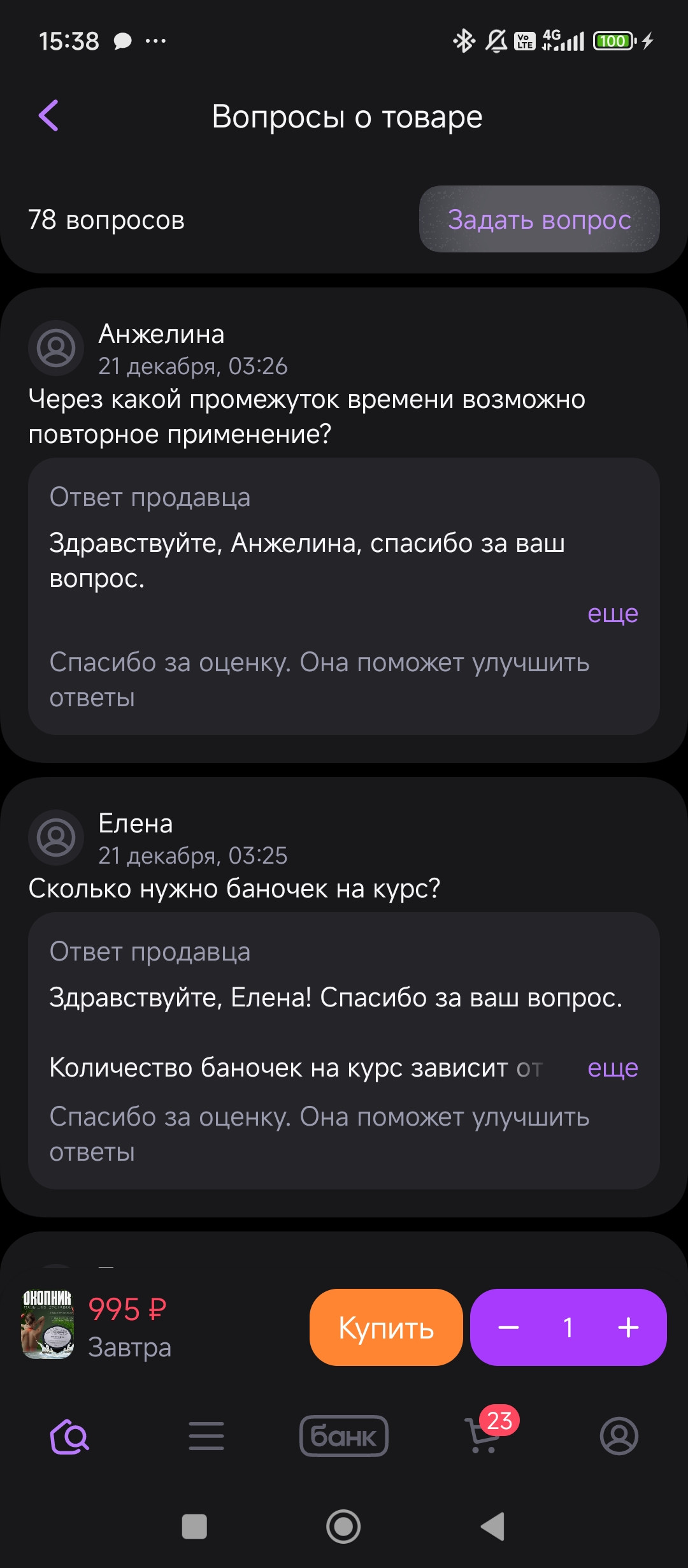The image size is (688, 1568).
Task: Open the catalog menu tab
Action: click(x=206, y=1437)
